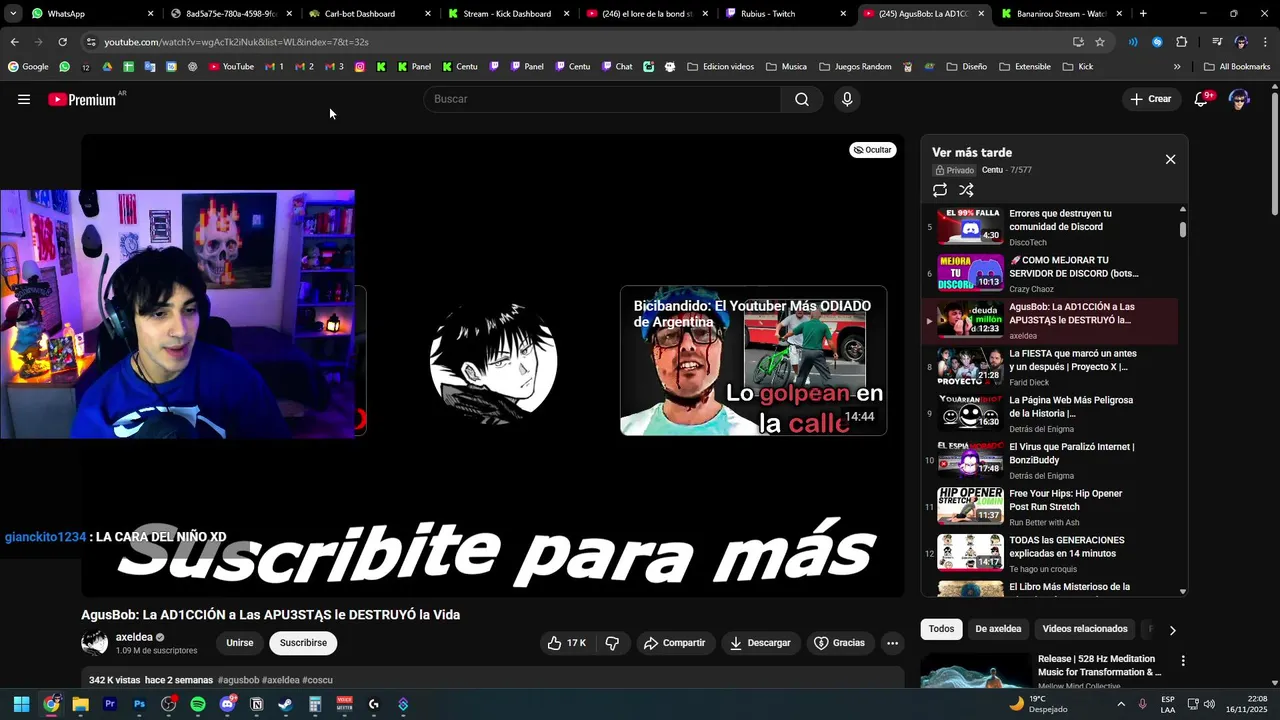Screen dimensions: 1280x720
Task: Toggle playlist shuffle
Action: 966,190
